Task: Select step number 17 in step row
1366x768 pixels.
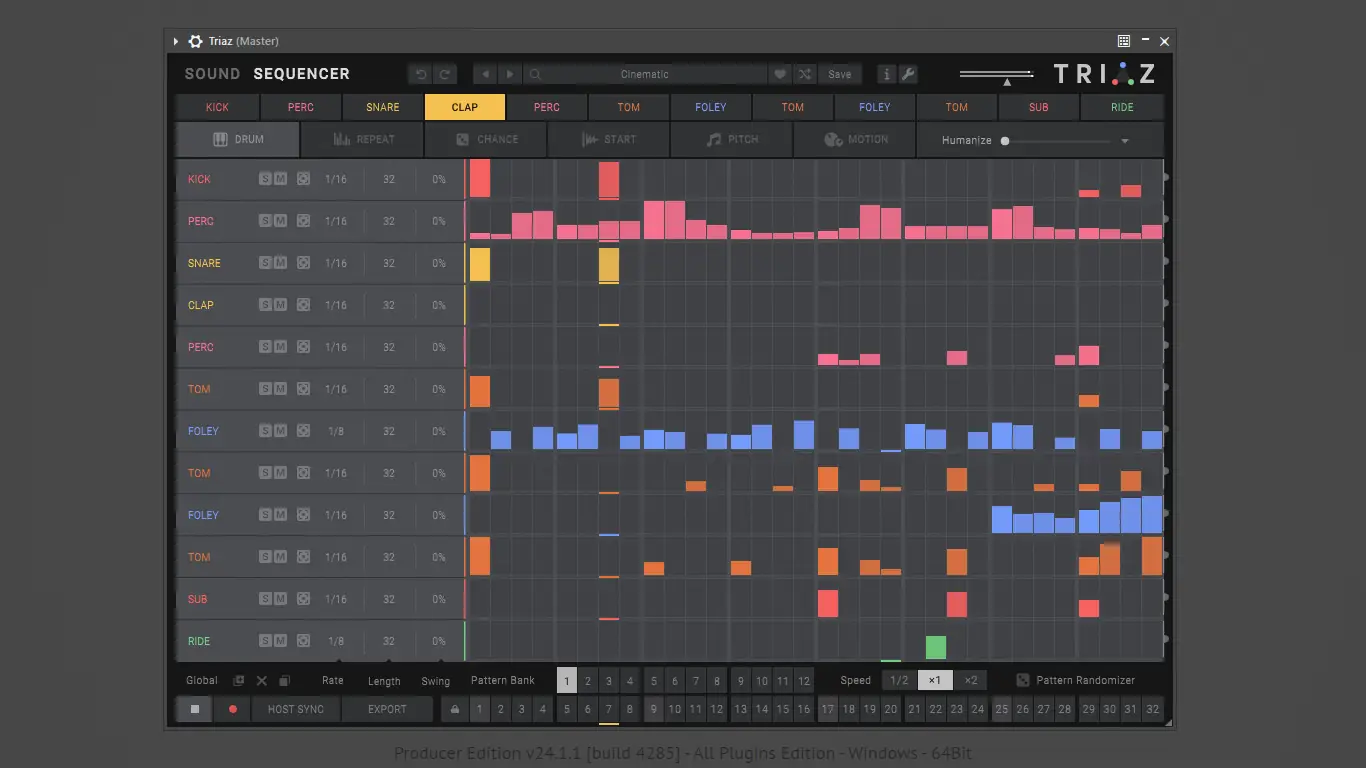Action: [827, 710]
